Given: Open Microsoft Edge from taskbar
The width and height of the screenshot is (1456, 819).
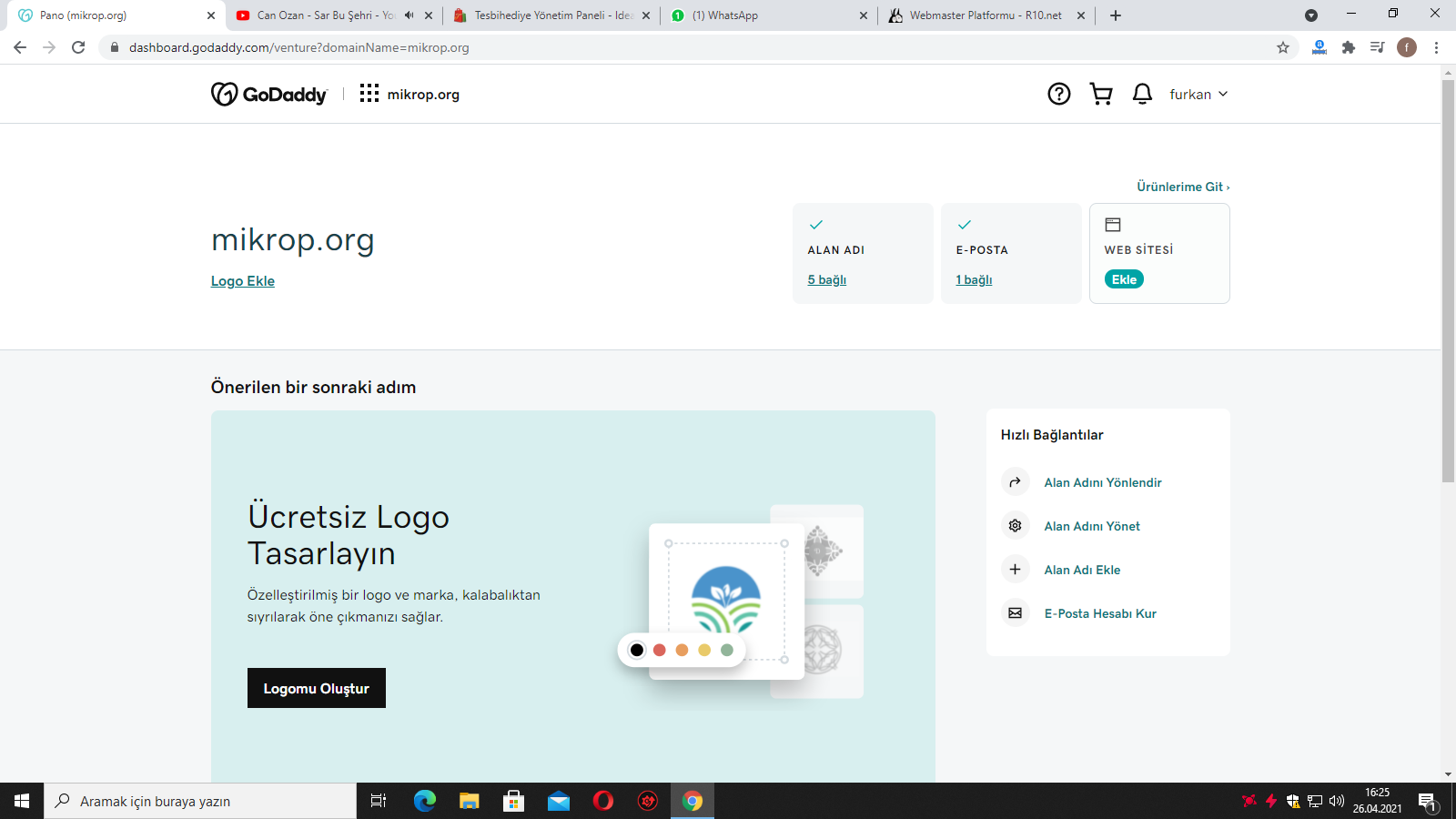Looking at the screenshot, I should click(425, 801).
